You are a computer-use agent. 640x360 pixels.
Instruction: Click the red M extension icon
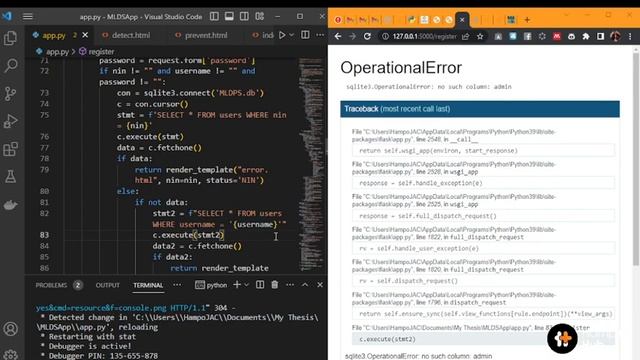pyautogui.click(x=557, y=36)
